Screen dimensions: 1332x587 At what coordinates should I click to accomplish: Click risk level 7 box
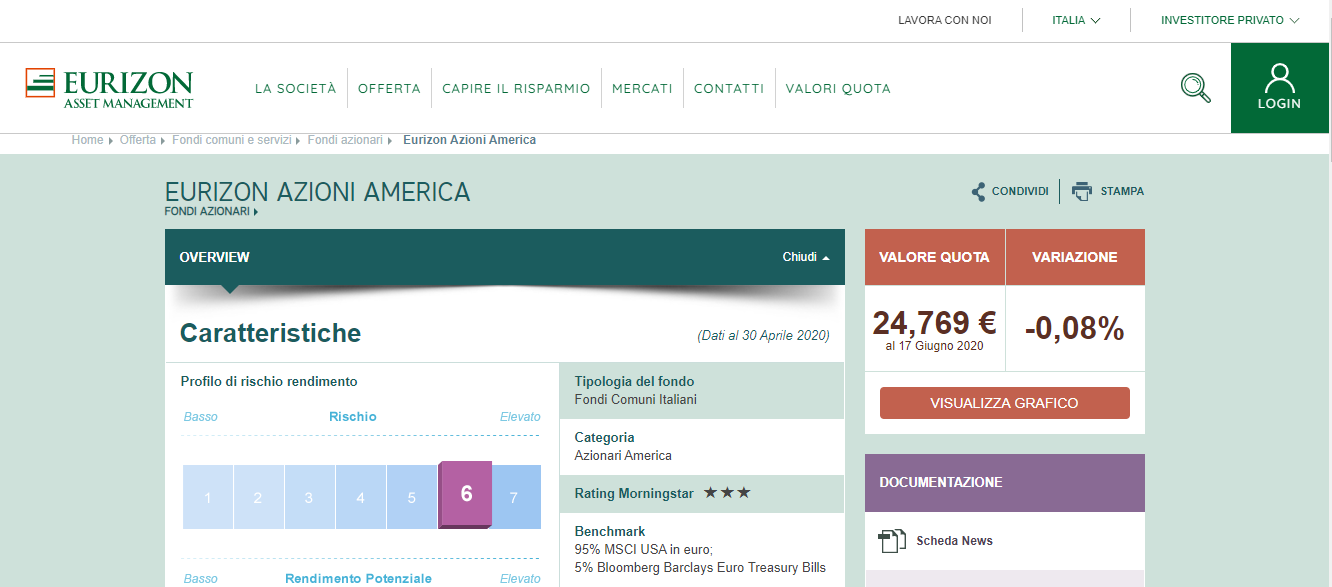point(515,497)
